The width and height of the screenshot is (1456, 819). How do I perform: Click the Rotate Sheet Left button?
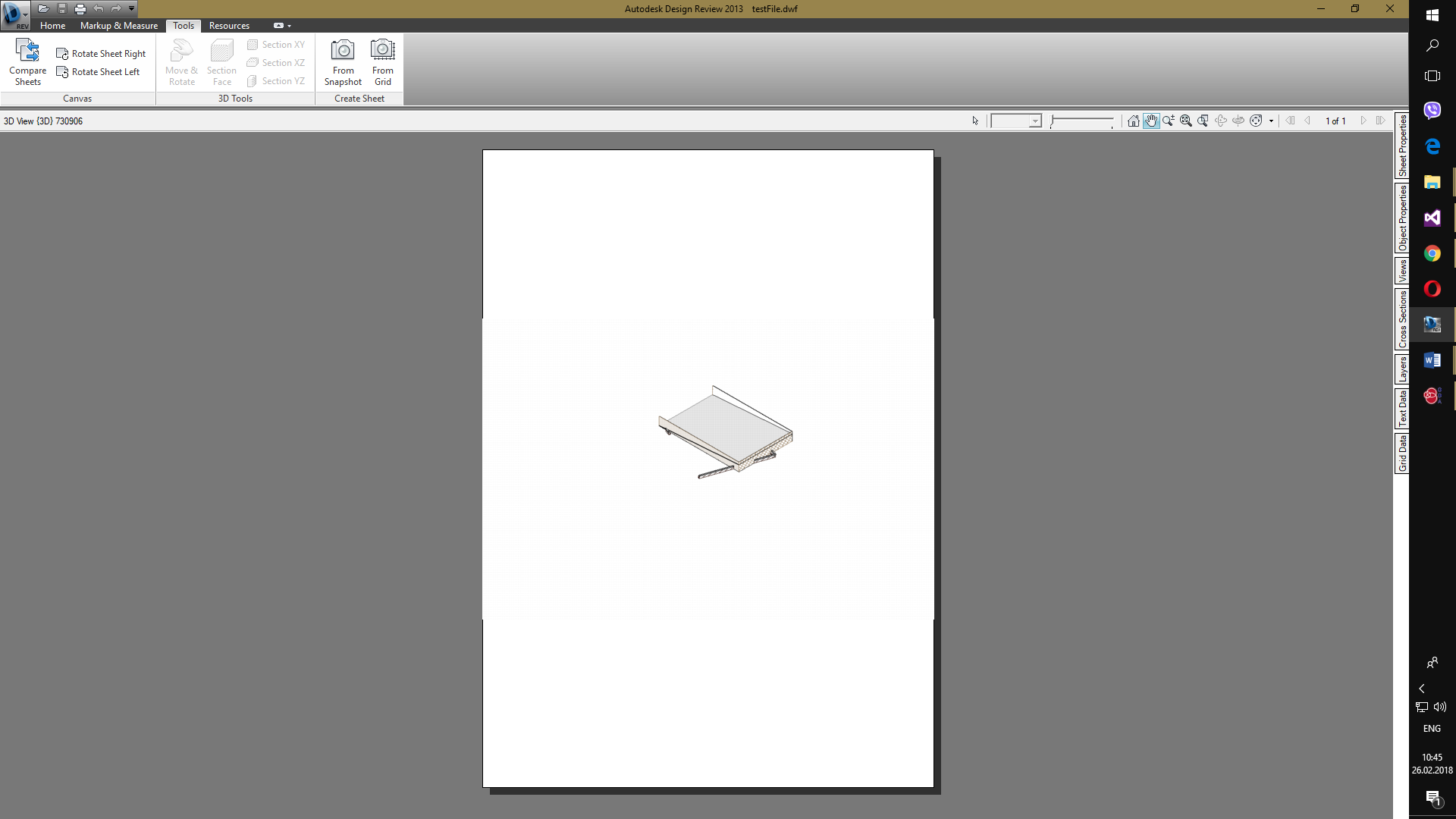click(x=99, y=71)
